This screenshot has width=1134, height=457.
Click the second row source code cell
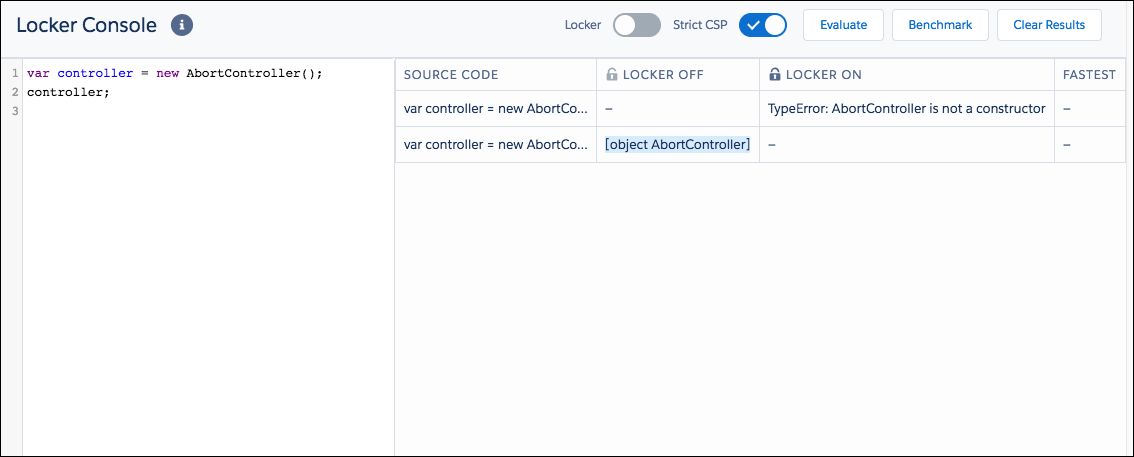click(x=495, y=145)
